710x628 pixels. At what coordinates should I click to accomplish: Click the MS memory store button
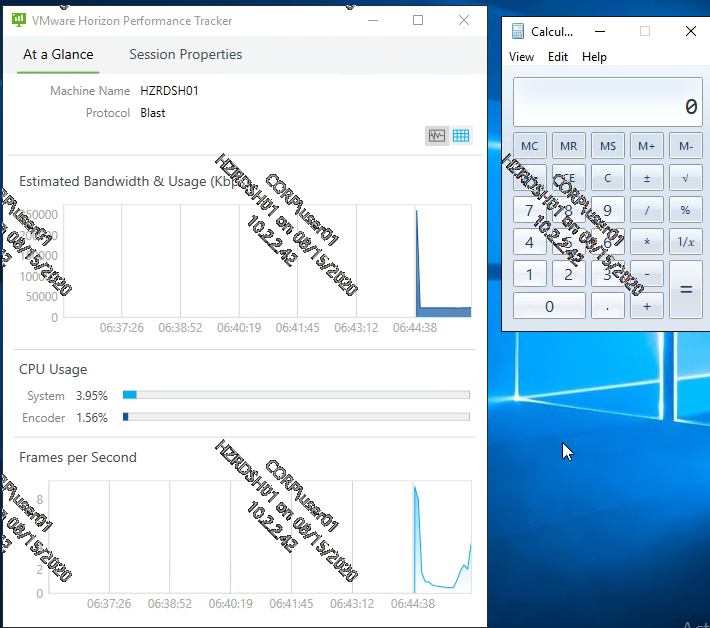click(608, 146)
